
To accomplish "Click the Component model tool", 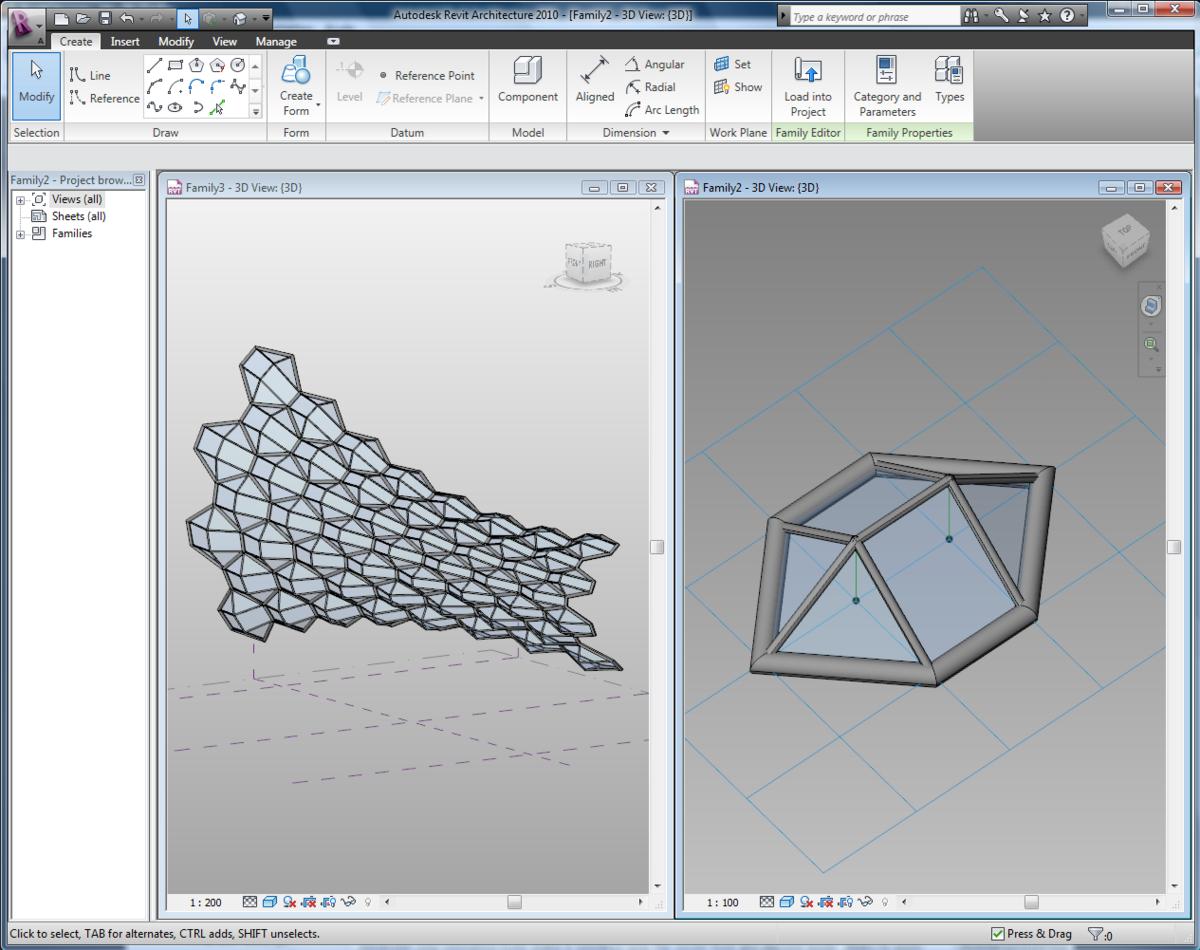I will pos(528,81).
